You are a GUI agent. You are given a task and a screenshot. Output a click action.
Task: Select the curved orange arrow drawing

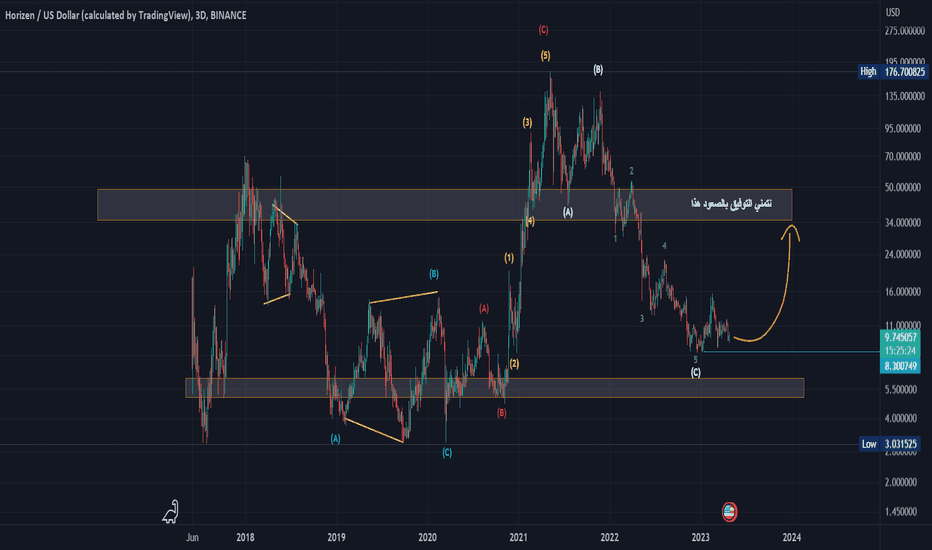pos(768,284)
